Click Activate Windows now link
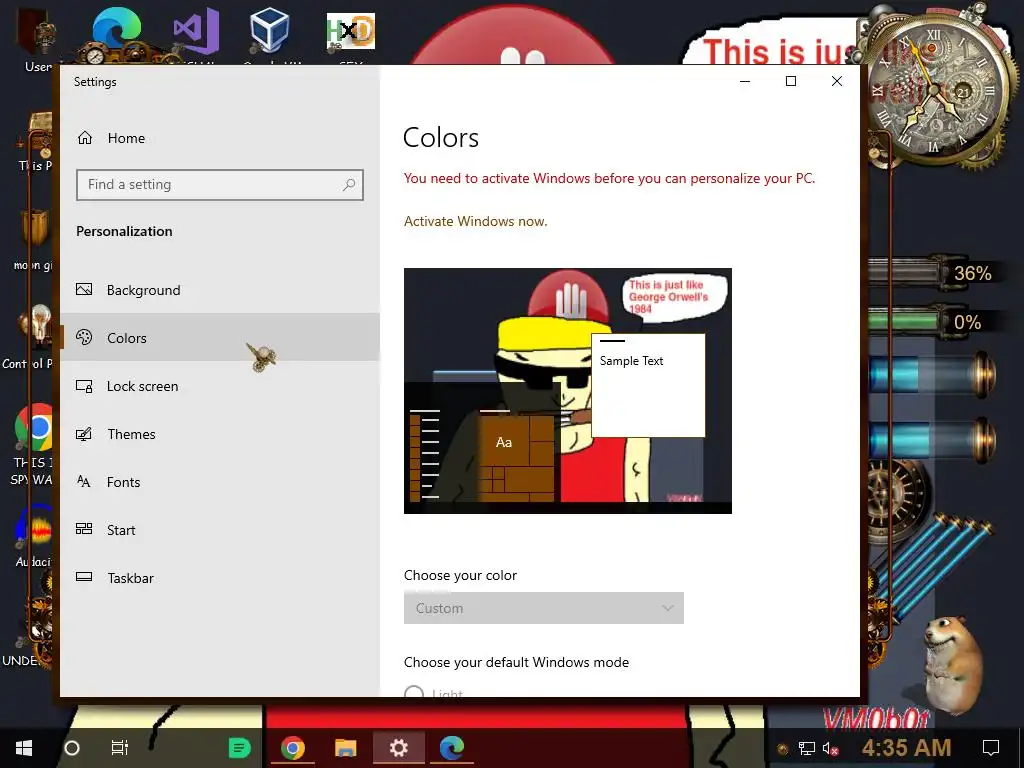The image size is (1024, 768). pyautogui.click(x=475, y=221)
